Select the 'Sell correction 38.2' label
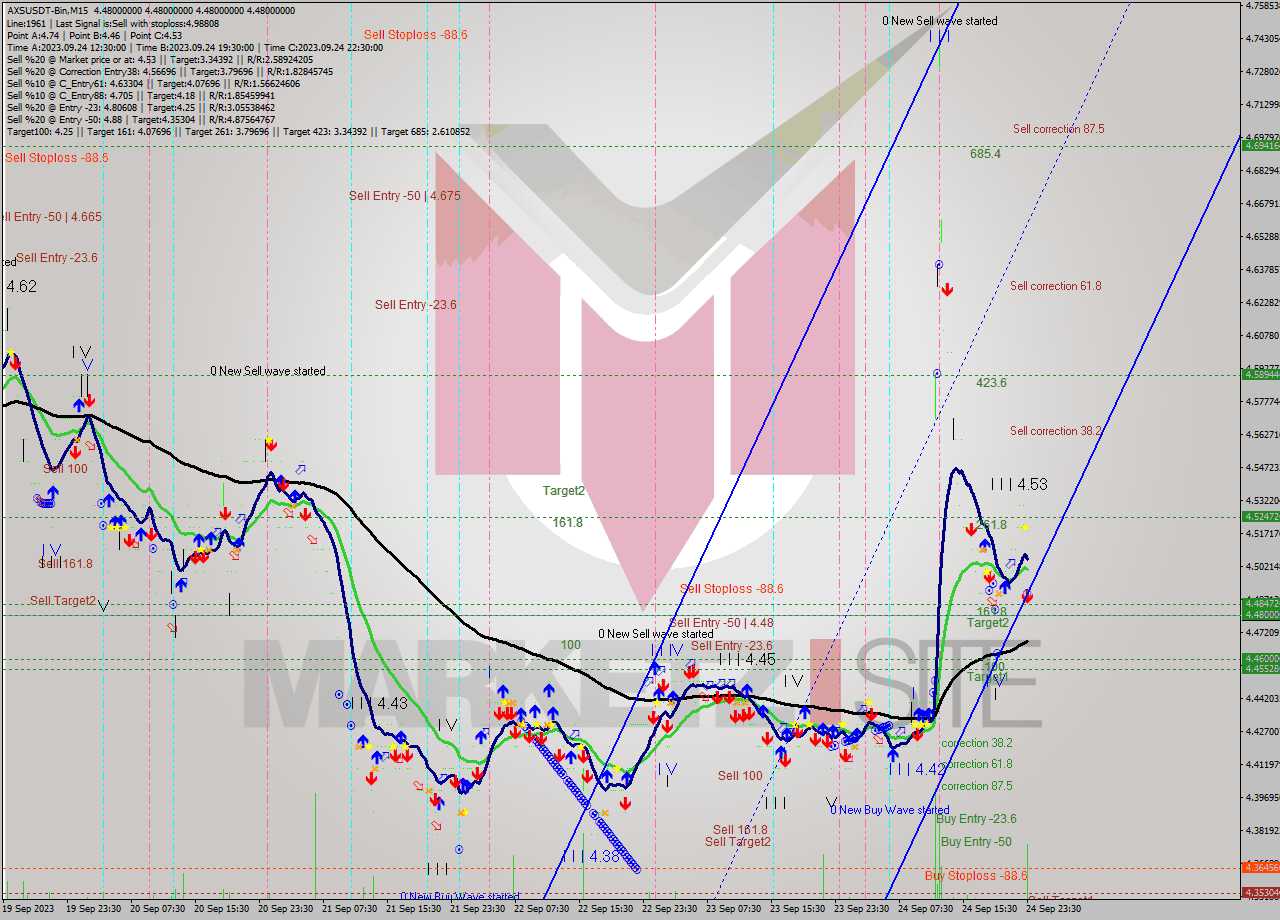1280x920 pixels. [1055, 431]
